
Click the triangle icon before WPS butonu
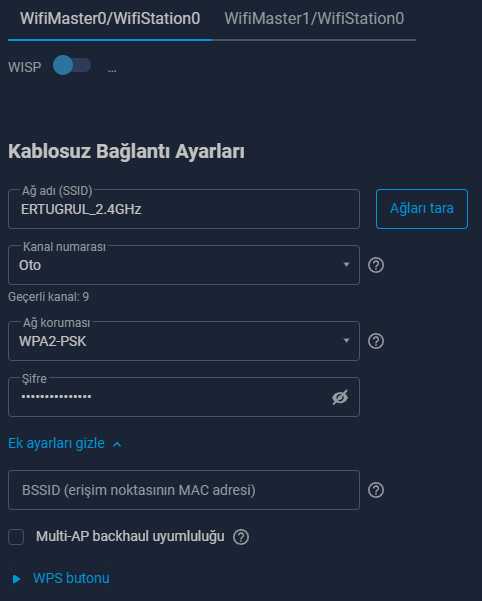click(x=16, y=579)
